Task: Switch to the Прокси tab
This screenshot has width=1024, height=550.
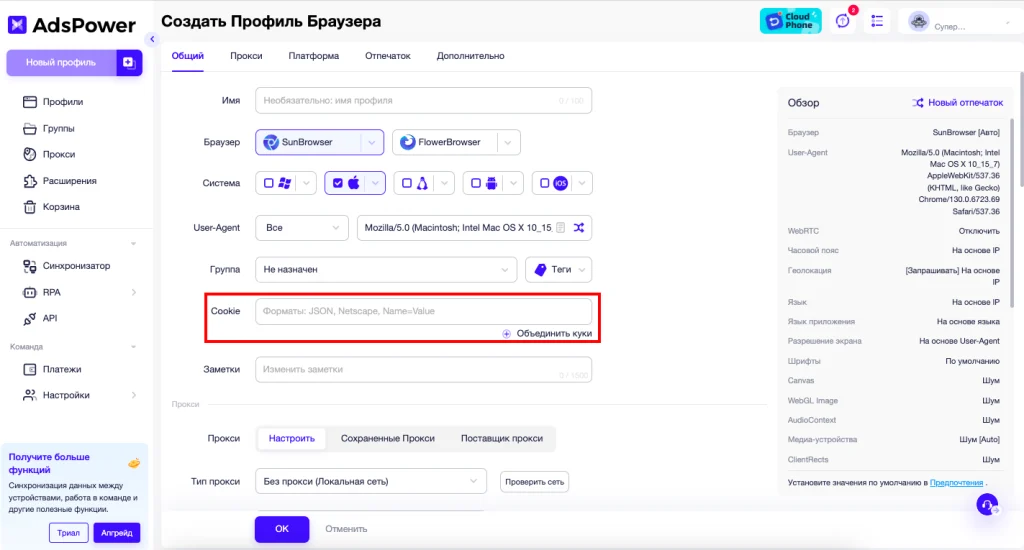Action: [246, 56]
